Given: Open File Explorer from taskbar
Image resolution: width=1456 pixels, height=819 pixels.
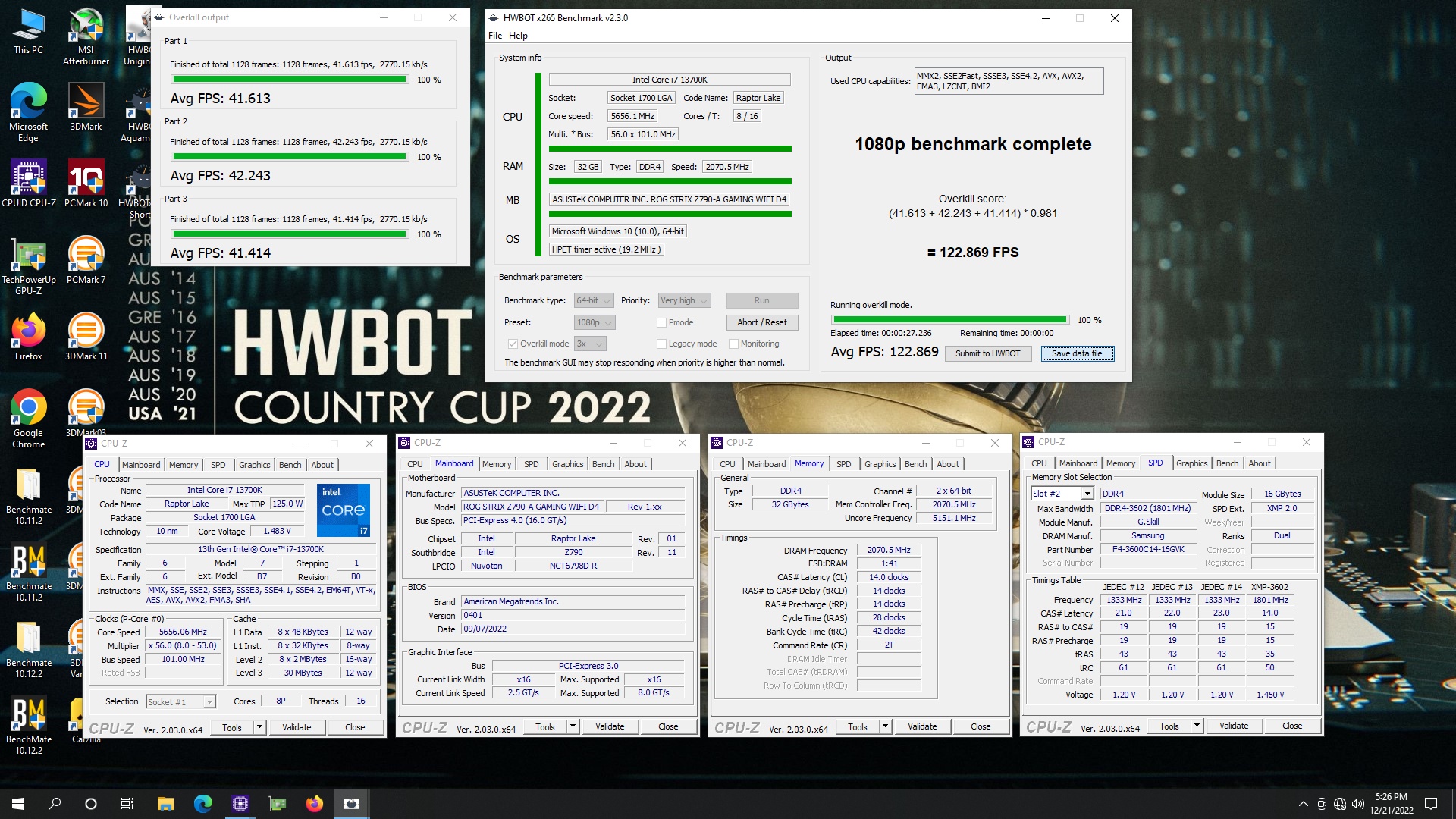Looking at the screenshot, I should [165, 804].
